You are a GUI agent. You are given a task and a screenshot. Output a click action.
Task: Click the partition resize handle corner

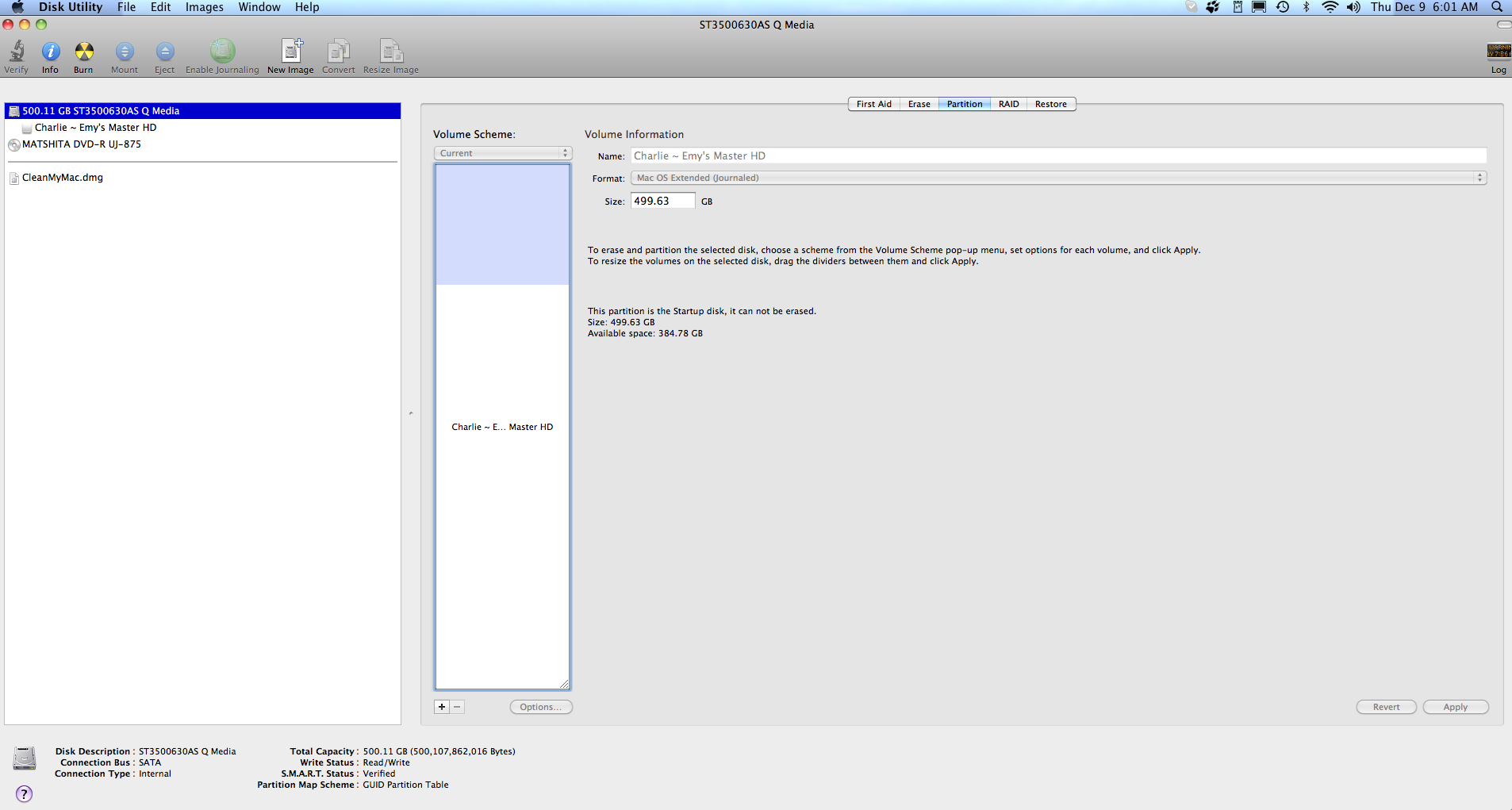(564, 684)
